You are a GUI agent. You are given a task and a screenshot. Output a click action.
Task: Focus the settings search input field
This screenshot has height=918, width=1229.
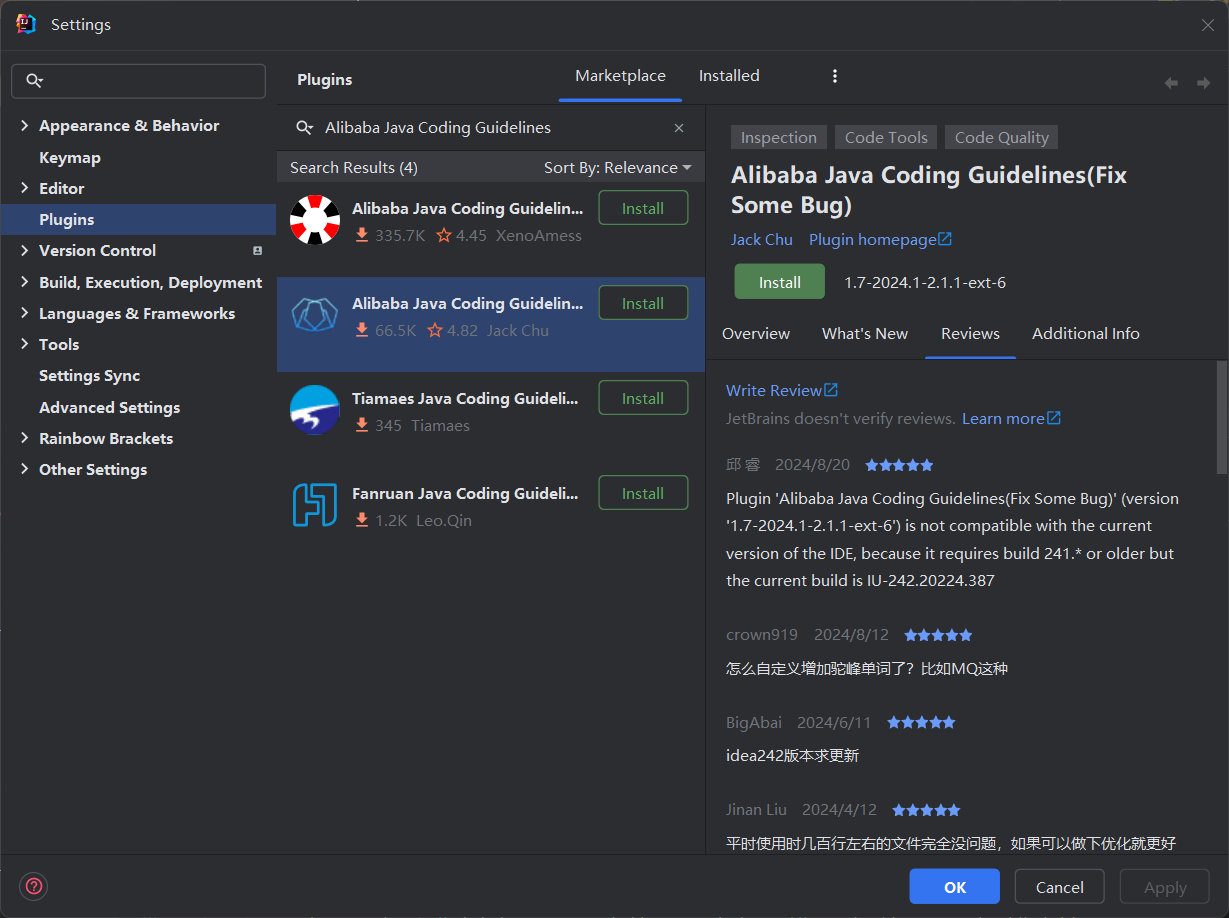tap(138, 81)
